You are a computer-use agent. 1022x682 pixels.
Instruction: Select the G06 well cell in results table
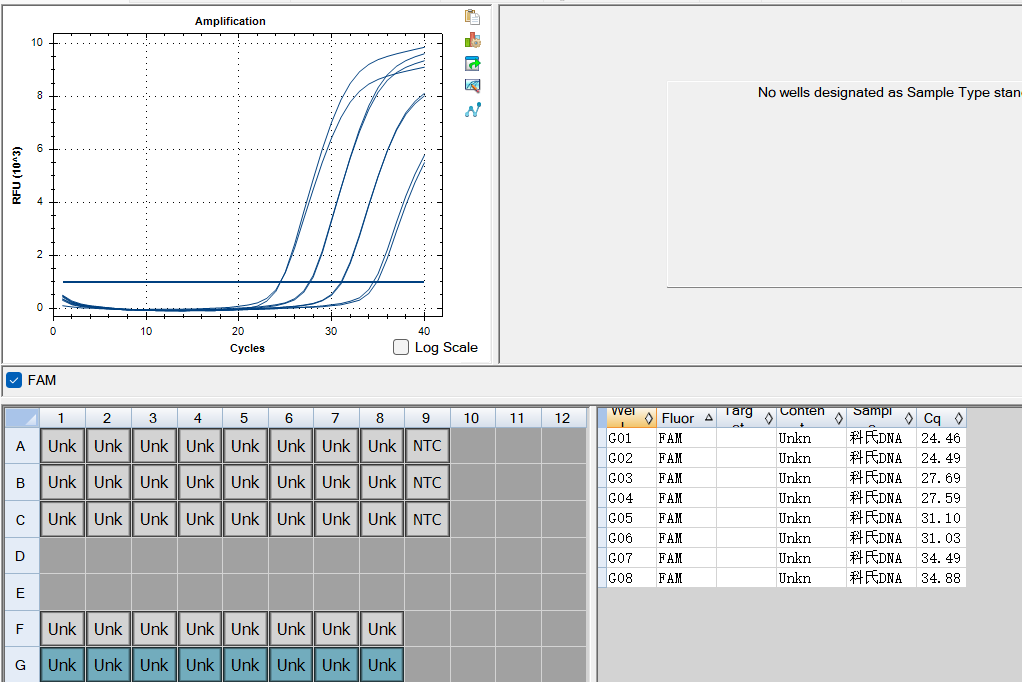point(631,538)
